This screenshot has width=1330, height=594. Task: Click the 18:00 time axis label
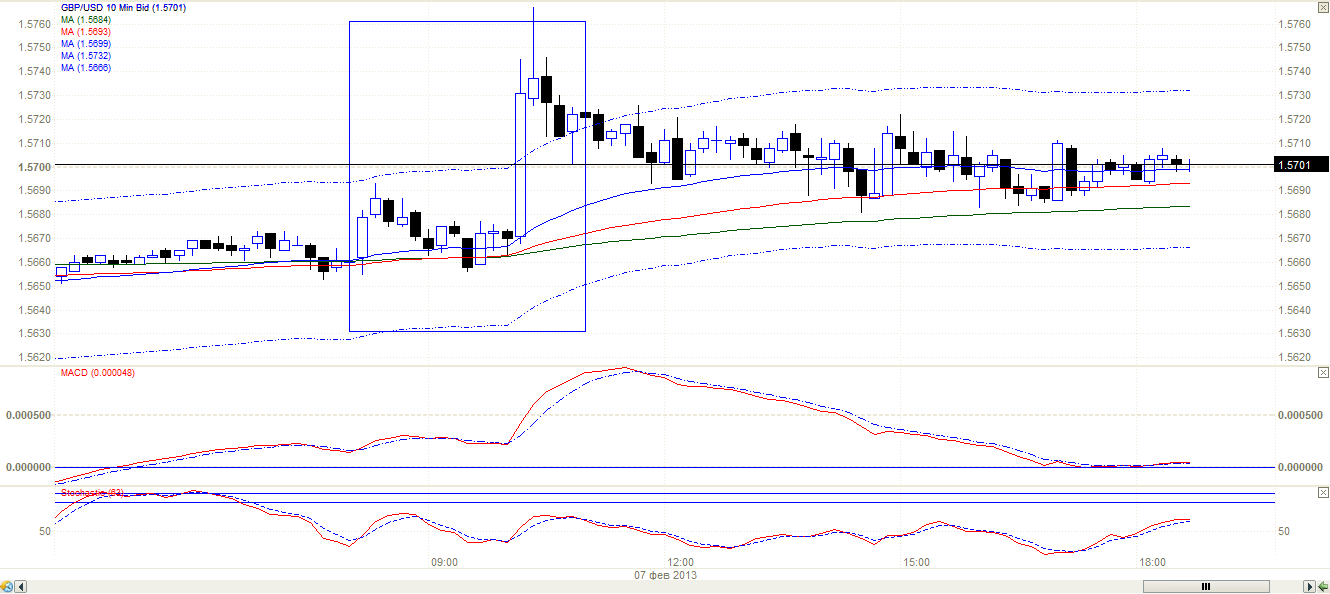[x=1153, y=563]
